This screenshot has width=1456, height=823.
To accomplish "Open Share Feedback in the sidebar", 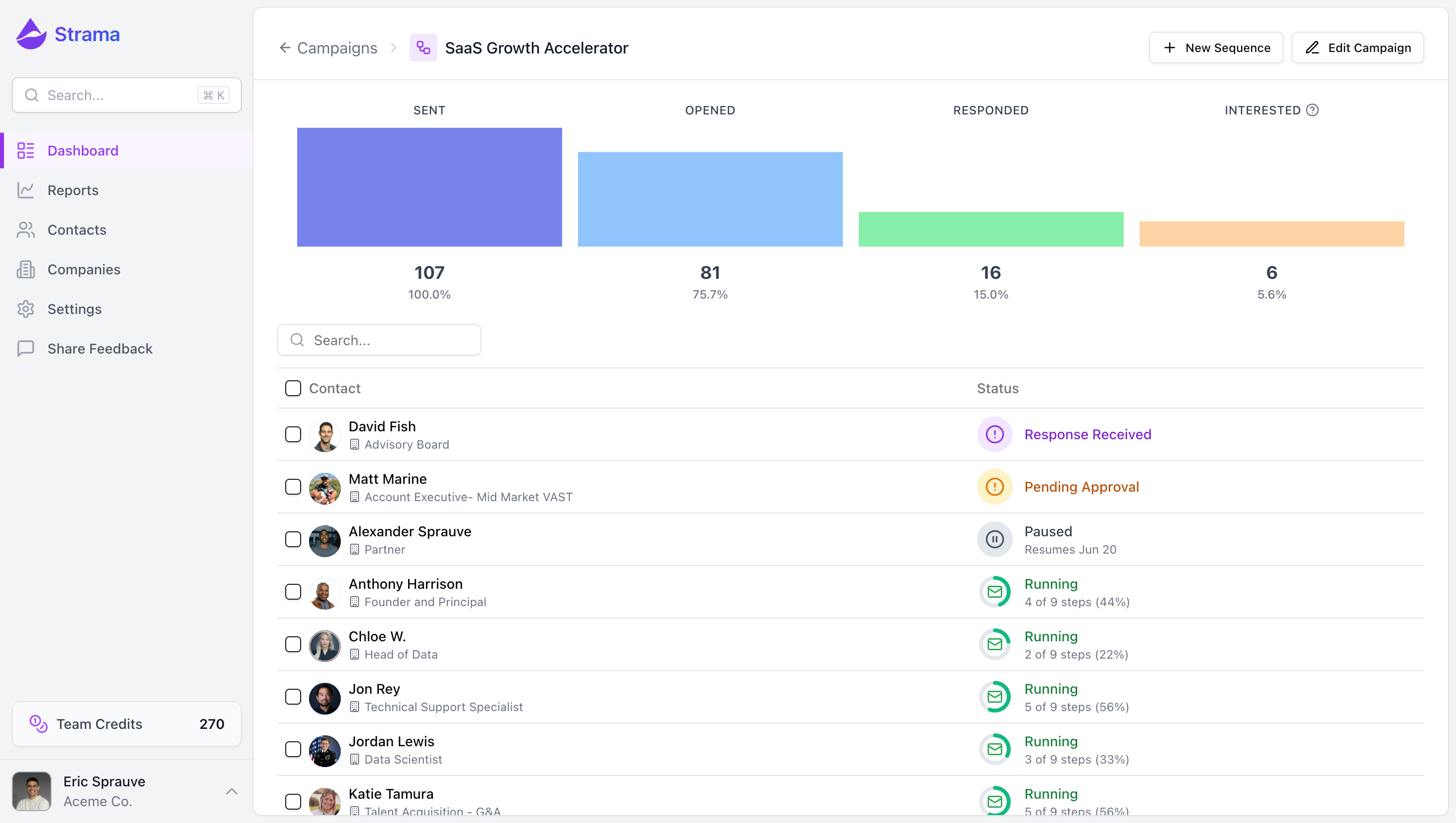I will click(100, 349).
